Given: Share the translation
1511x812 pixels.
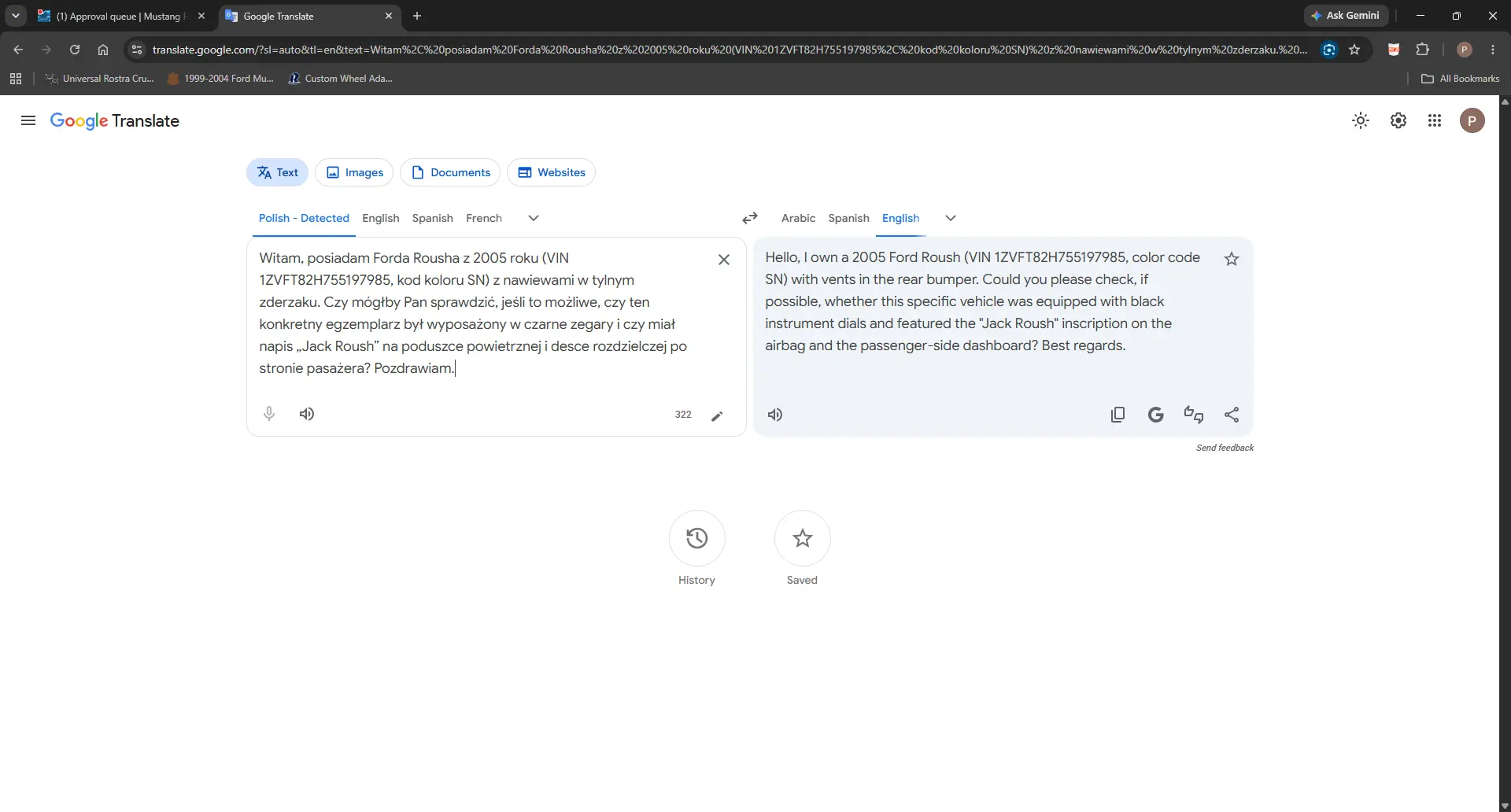Looking at the screenshot, I should [1232, 415].
